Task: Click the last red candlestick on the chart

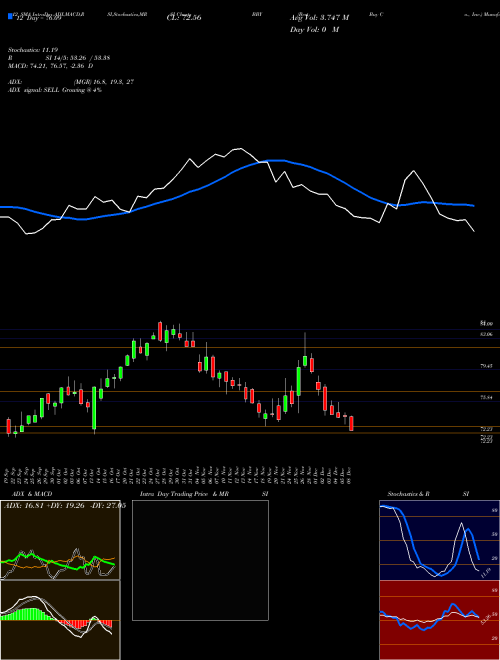Action: pos(351,423)
